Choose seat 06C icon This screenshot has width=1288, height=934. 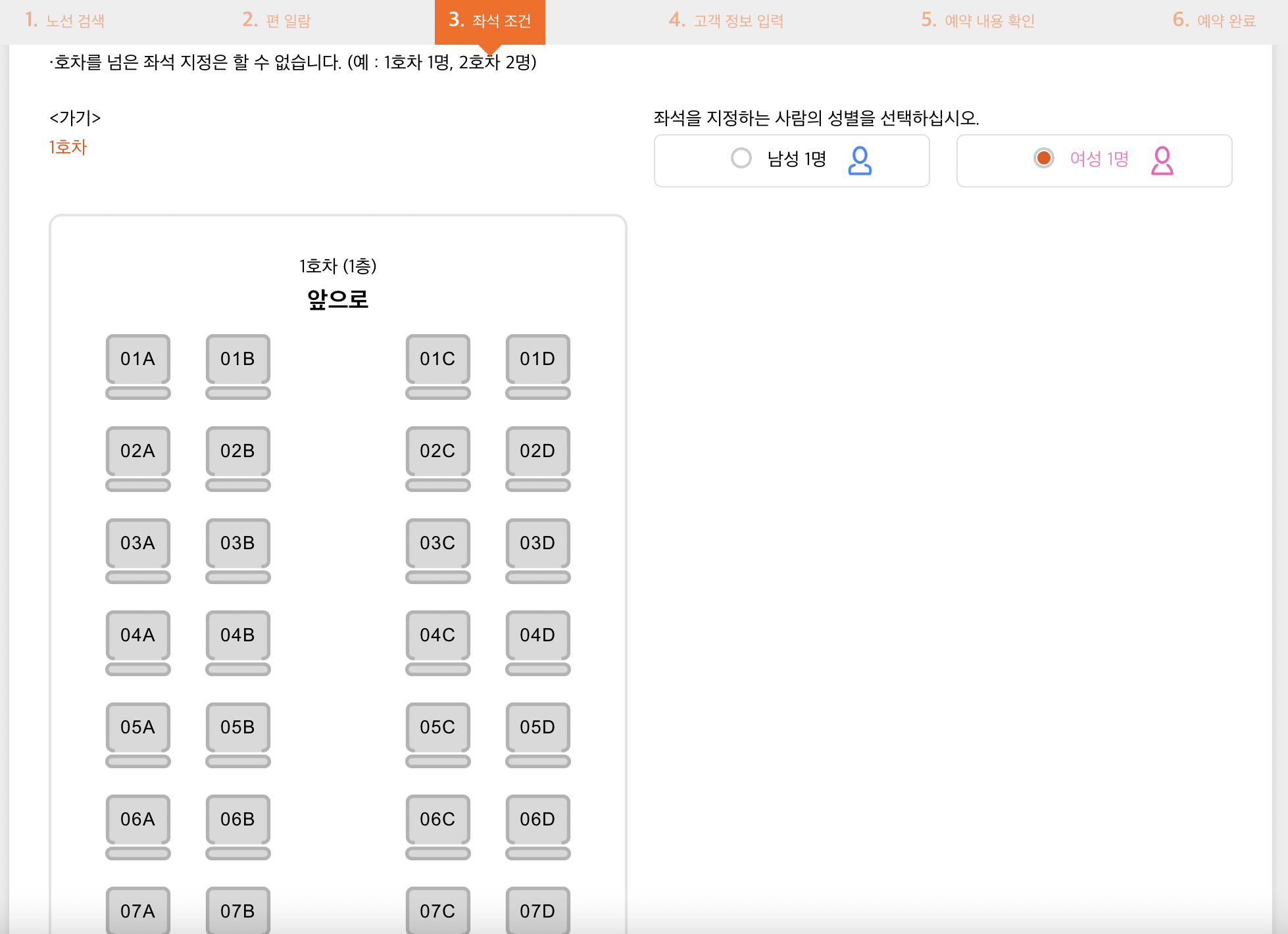click(x=437, y=820)
